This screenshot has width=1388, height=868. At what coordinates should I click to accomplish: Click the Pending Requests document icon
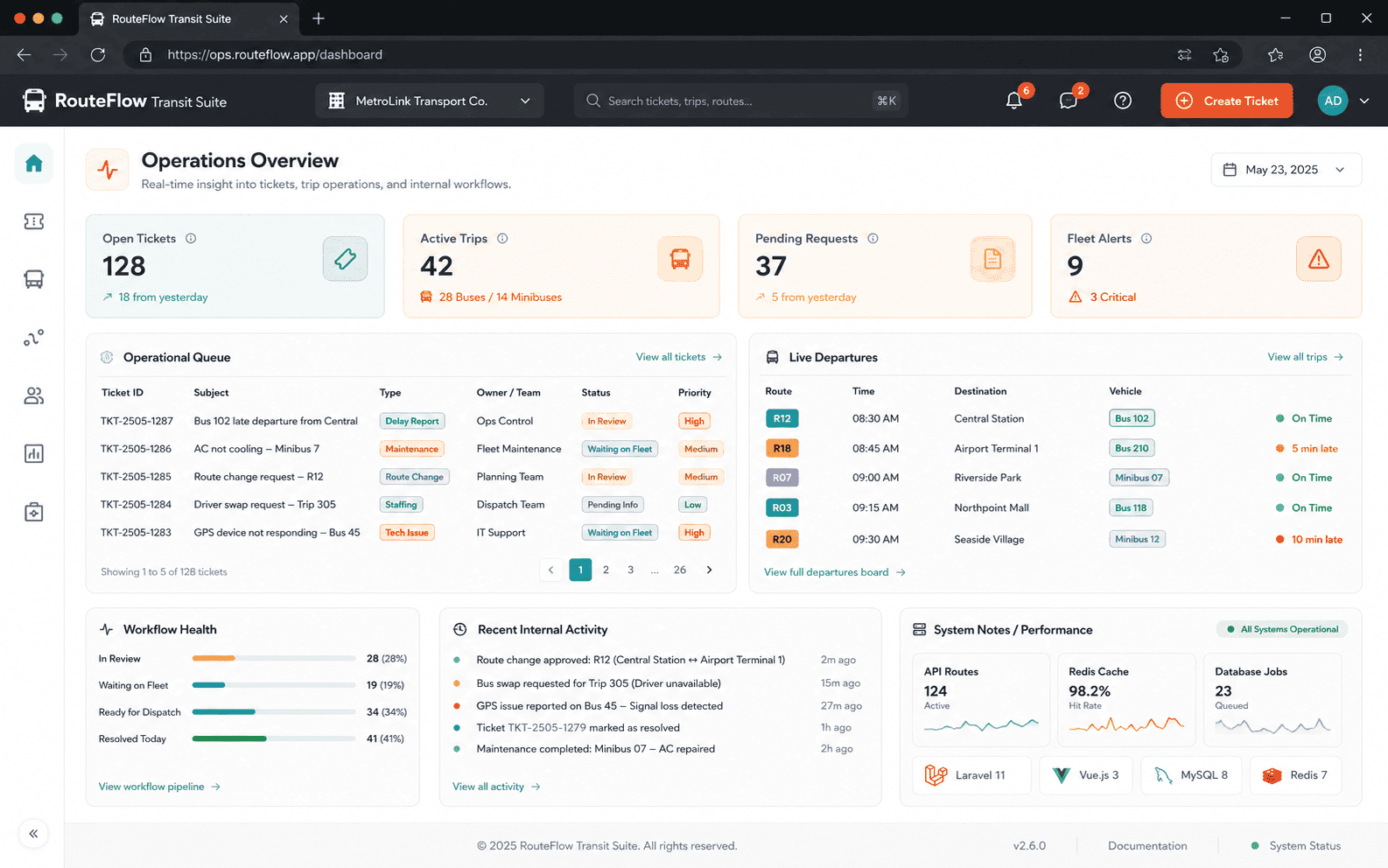pyautogui.click(x=992, y=259)
